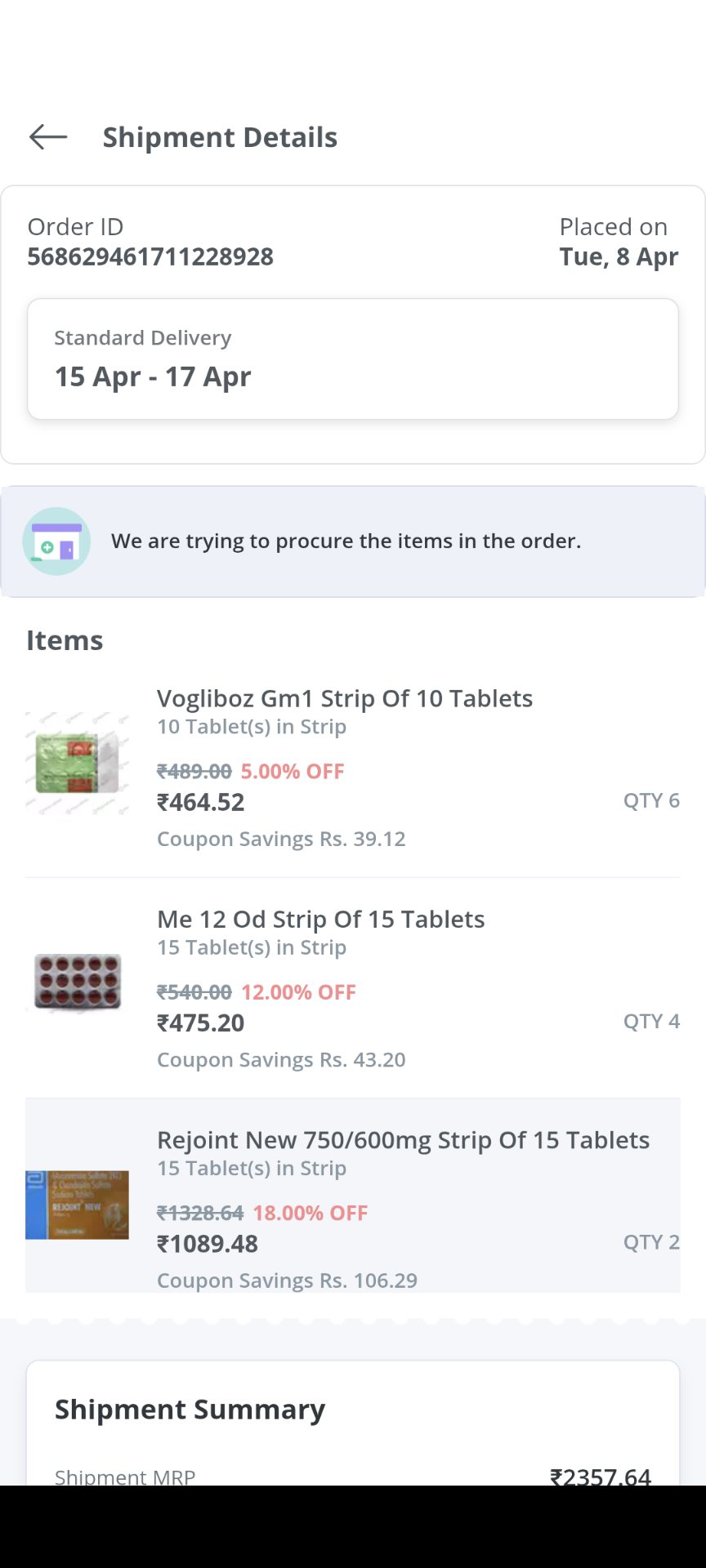Tap the QTY 4 label
Screen dimensions: 706x1568
(x=651, y=1021)
